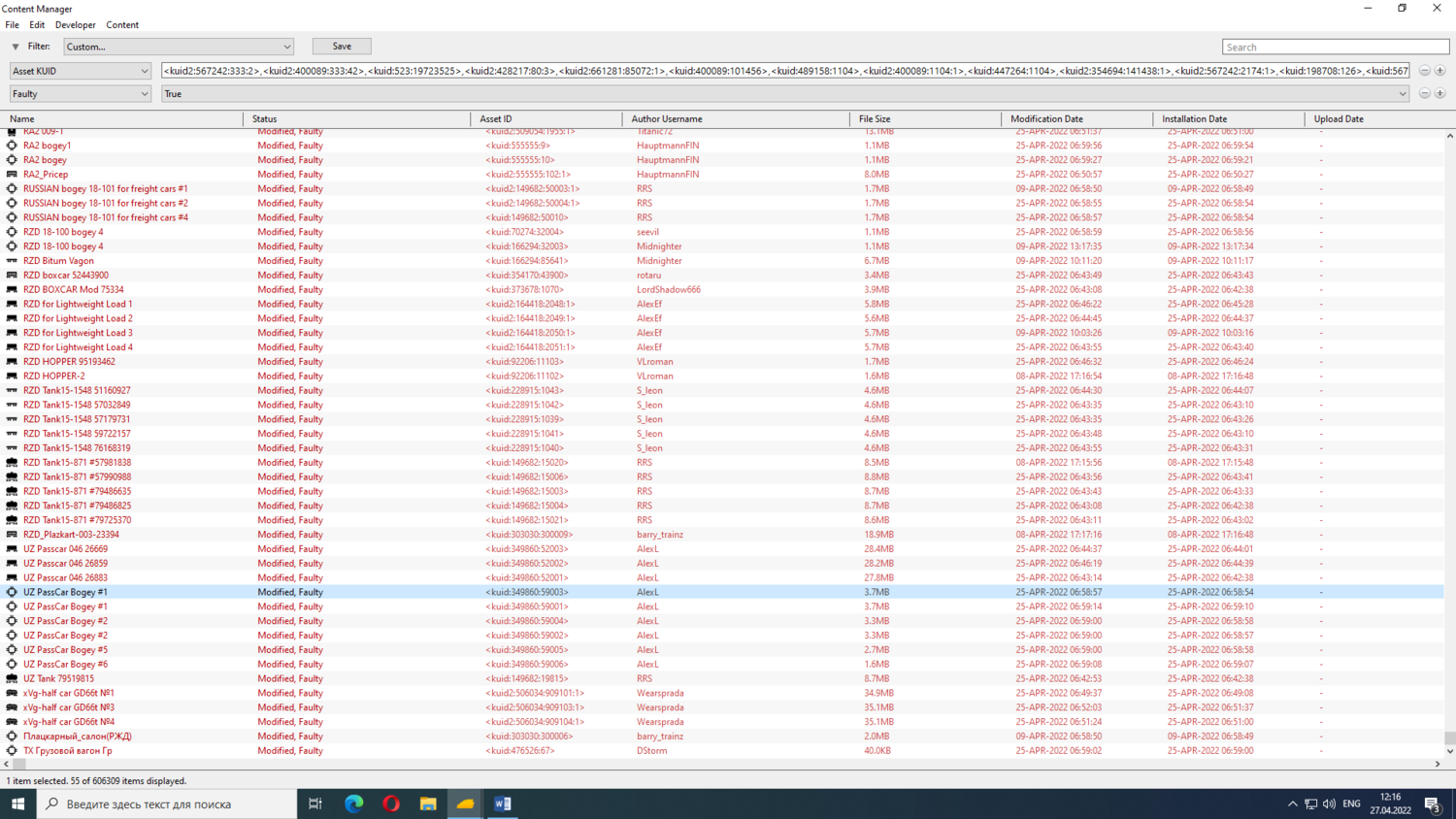Viewport: 1456px width, 819px height.
Task: Click the Search input field
Action: coord(1336,47)
